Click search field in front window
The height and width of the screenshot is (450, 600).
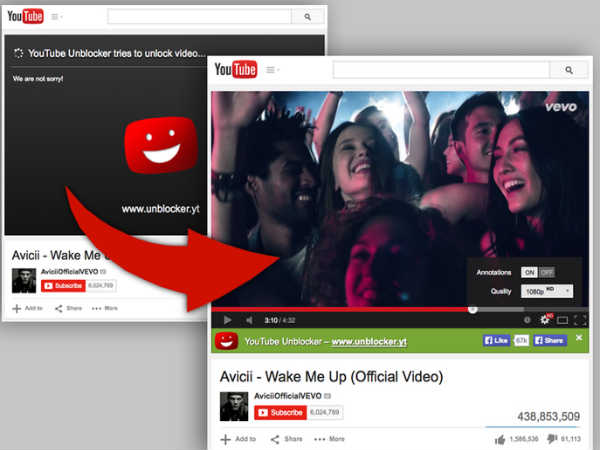(441, 70)
